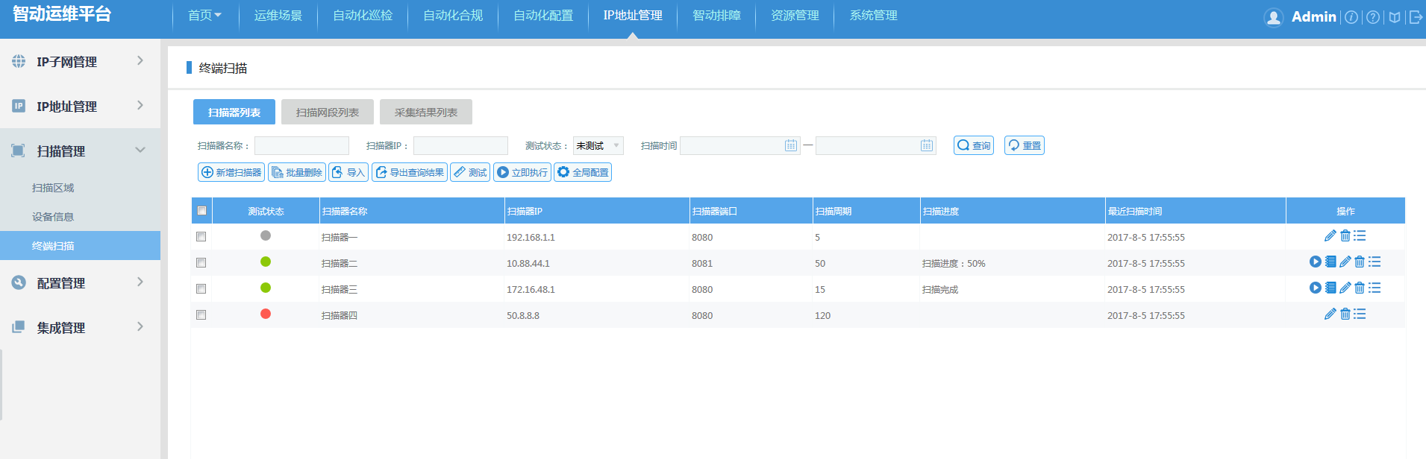Tick the checkbox for 扫描器一 row
The width and height of the screenshot is (1426, 459).
click(x=201, y=237)
